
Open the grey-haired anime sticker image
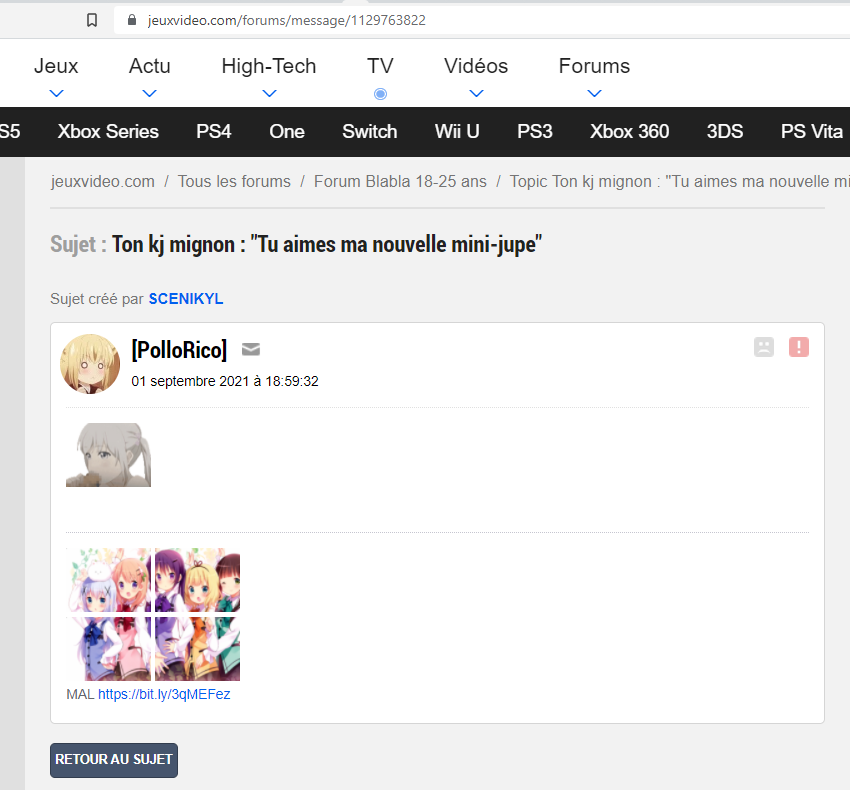click(108, 455)
